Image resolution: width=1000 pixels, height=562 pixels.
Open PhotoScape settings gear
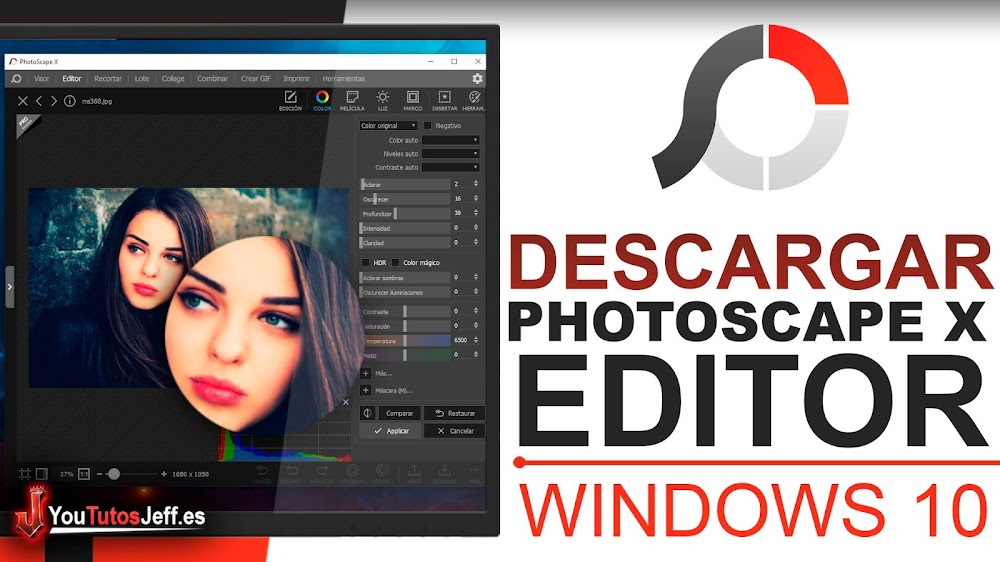(477, 78)
